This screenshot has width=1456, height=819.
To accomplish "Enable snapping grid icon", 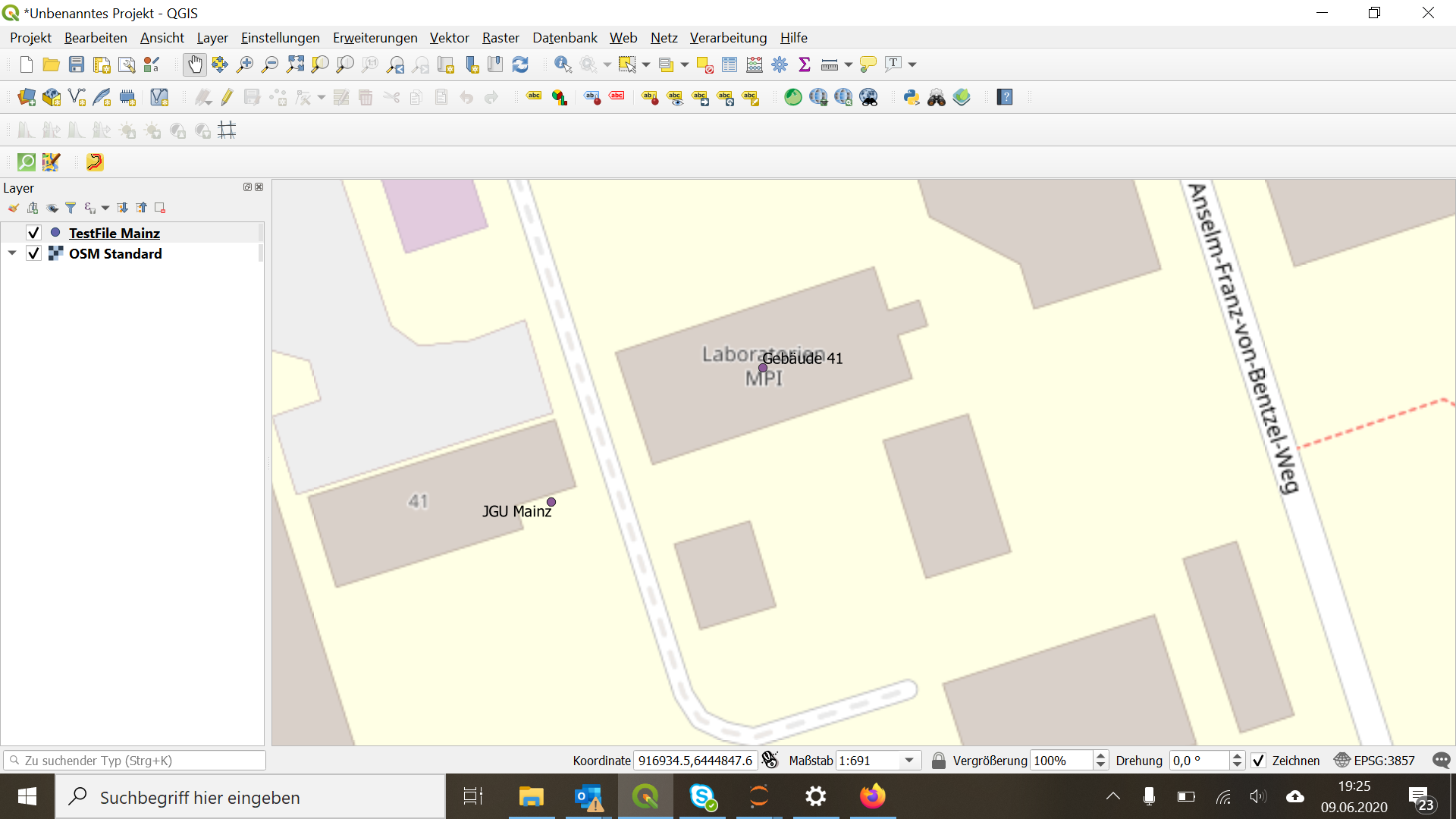I will click(227, 130).
